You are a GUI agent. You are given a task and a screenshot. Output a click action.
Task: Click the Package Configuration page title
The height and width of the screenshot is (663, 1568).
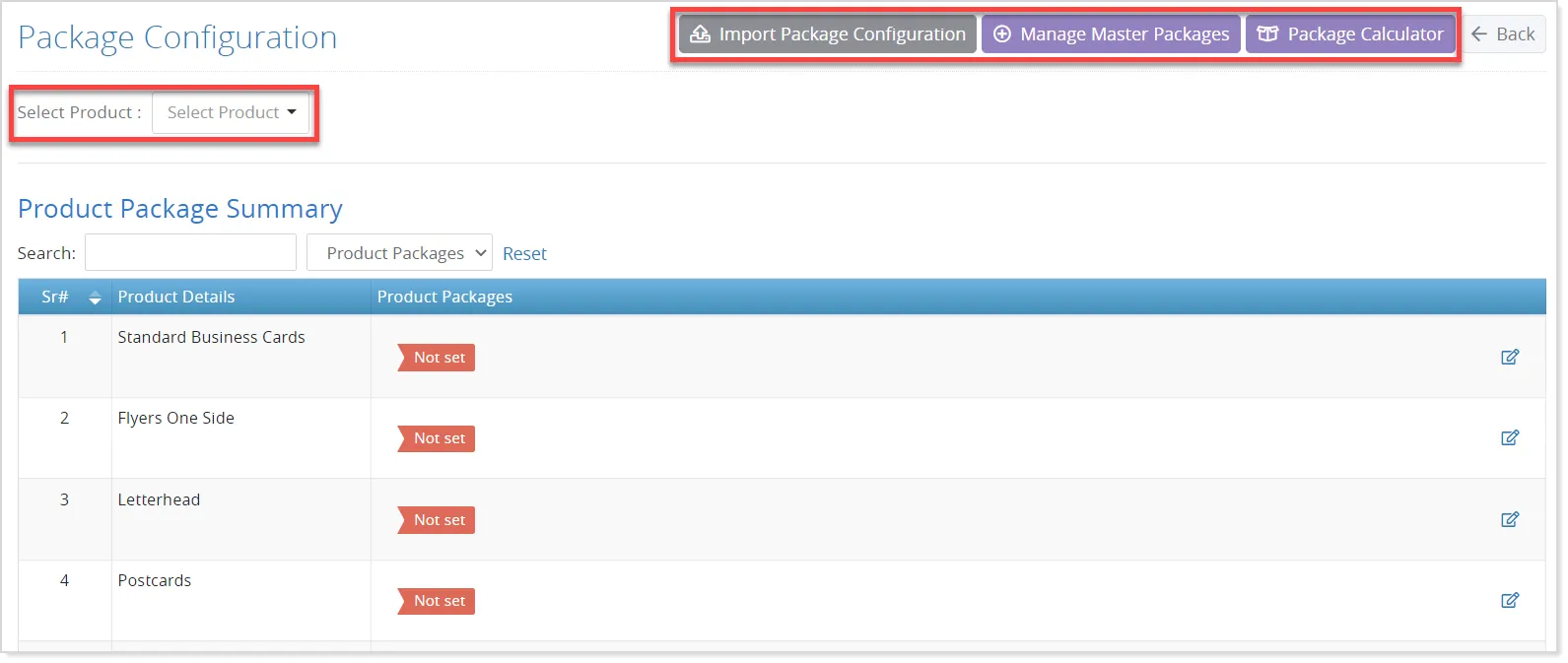(x=177, y=37)
